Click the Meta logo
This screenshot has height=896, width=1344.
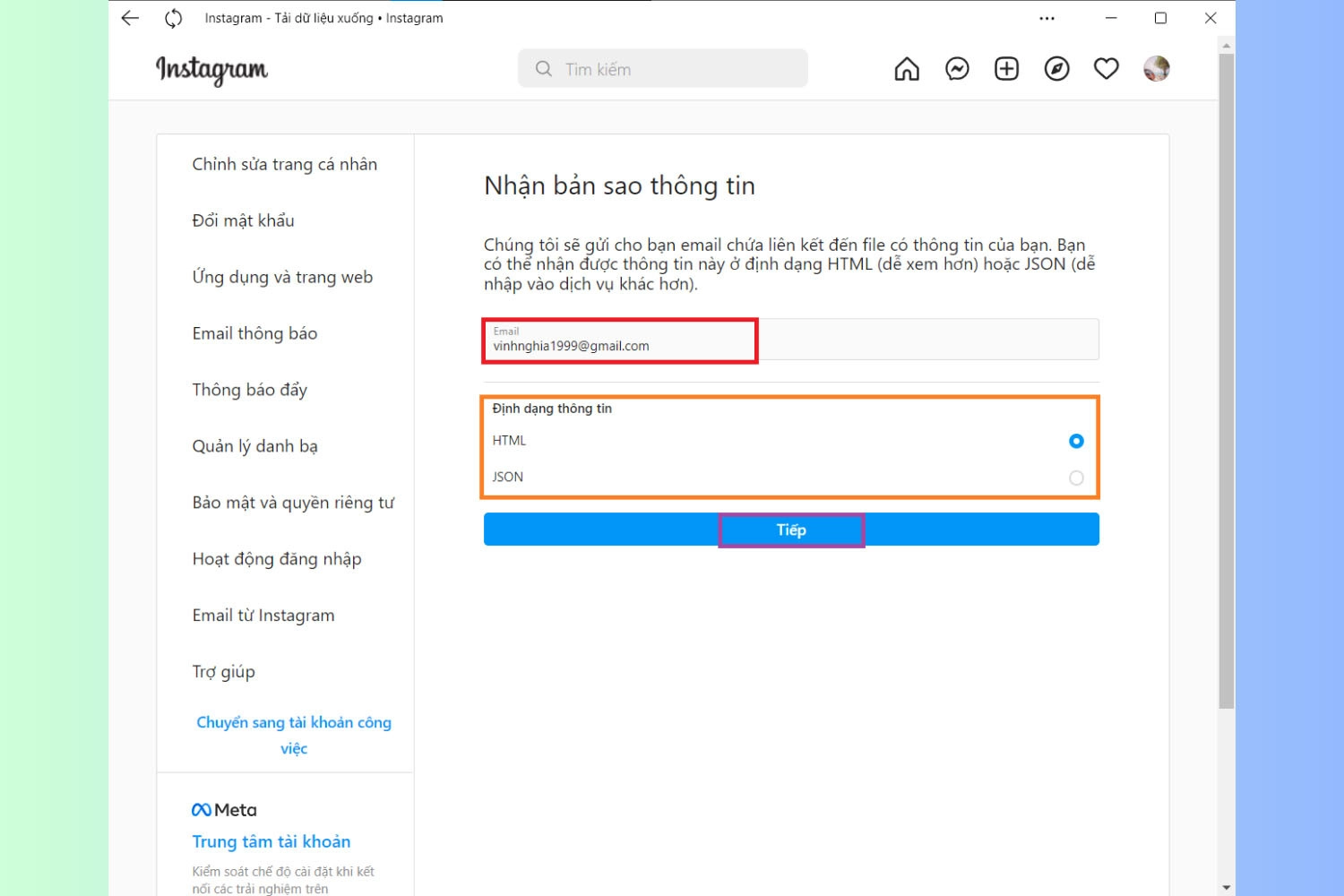click(x=224, y=810)
